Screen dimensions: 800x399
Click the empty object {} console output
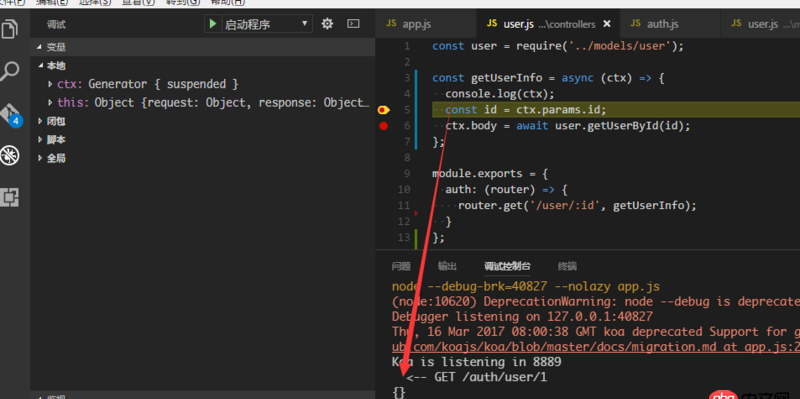click(x=399, y=392)
